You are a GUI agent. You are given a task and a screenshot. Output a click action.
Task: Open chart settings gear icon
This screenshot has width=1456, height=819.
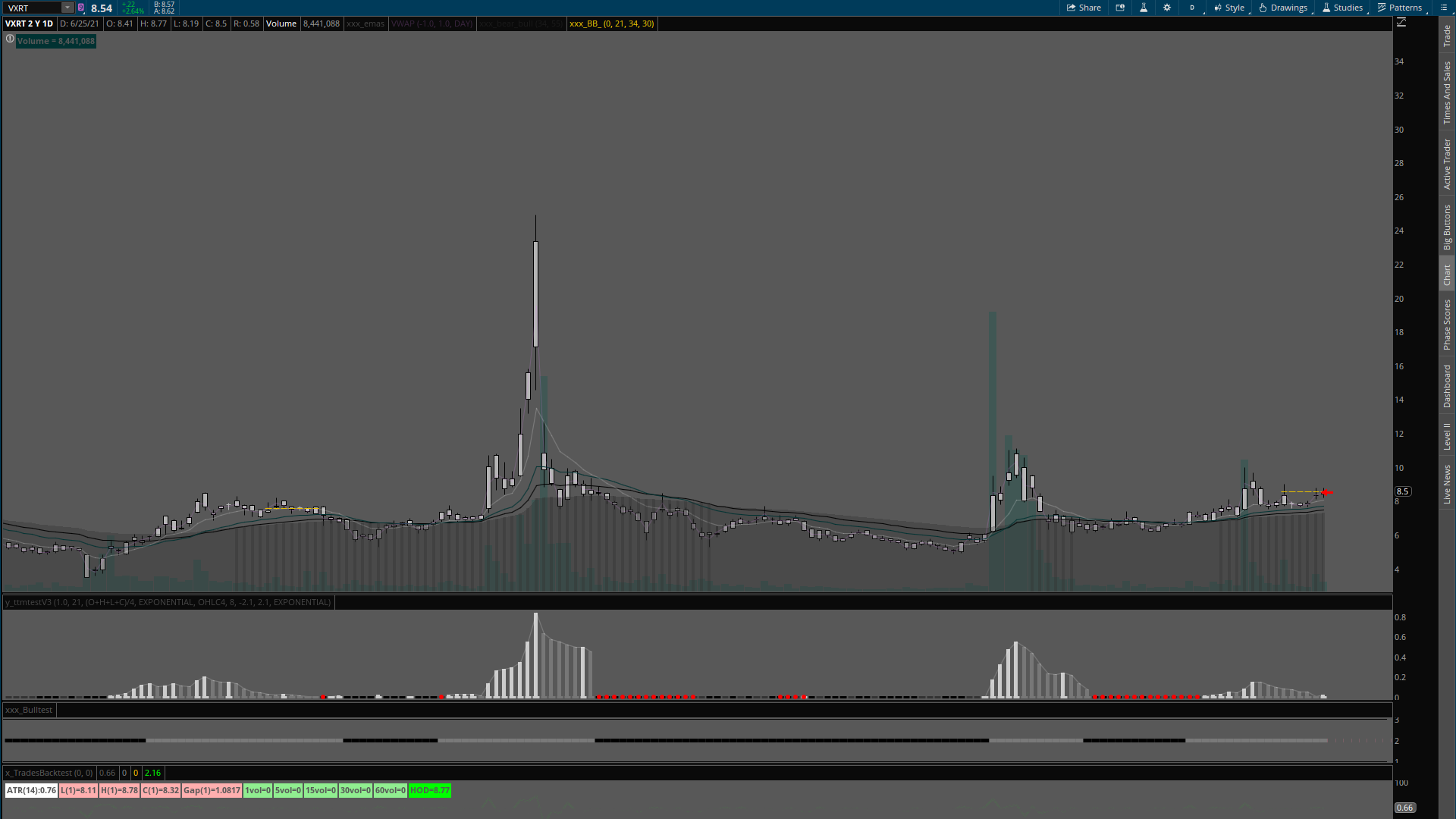[x=1167, y=8]
